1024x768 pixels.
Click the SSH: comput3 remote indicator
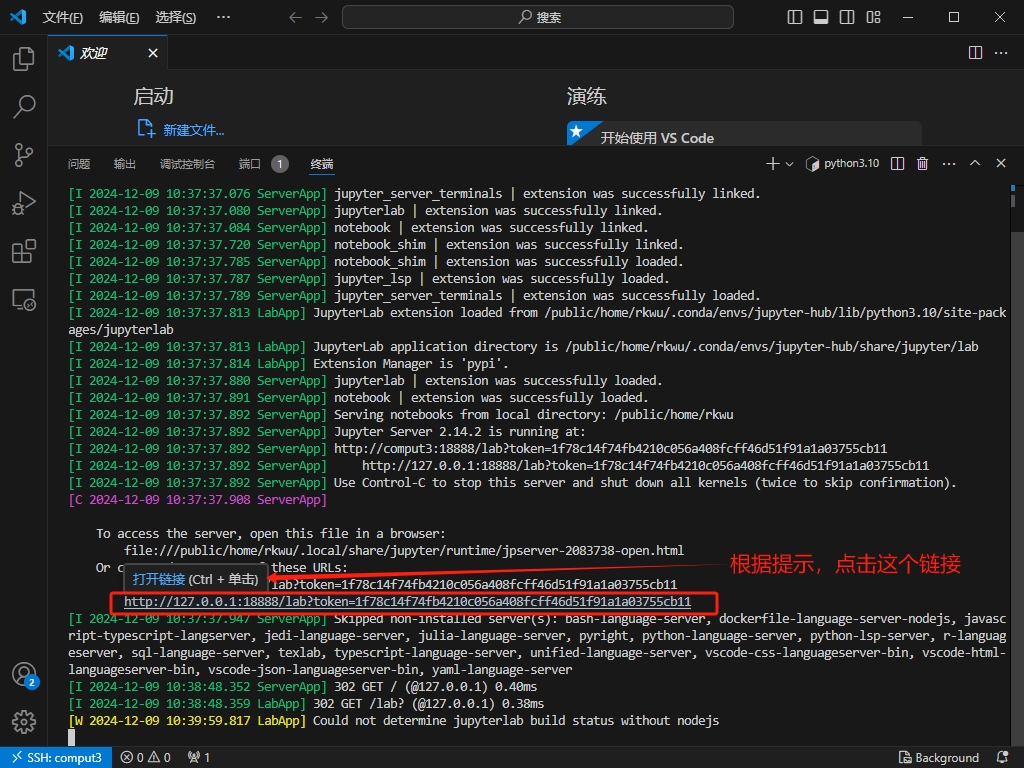tap(57, 757)
